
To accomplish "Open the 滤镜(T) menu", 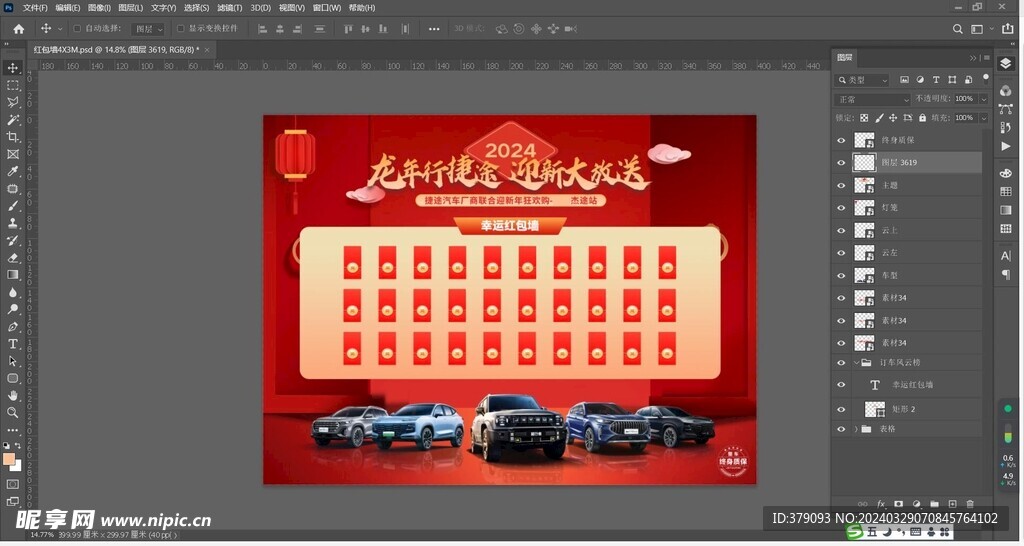I will pyautogui.click(x=229, y=8).
